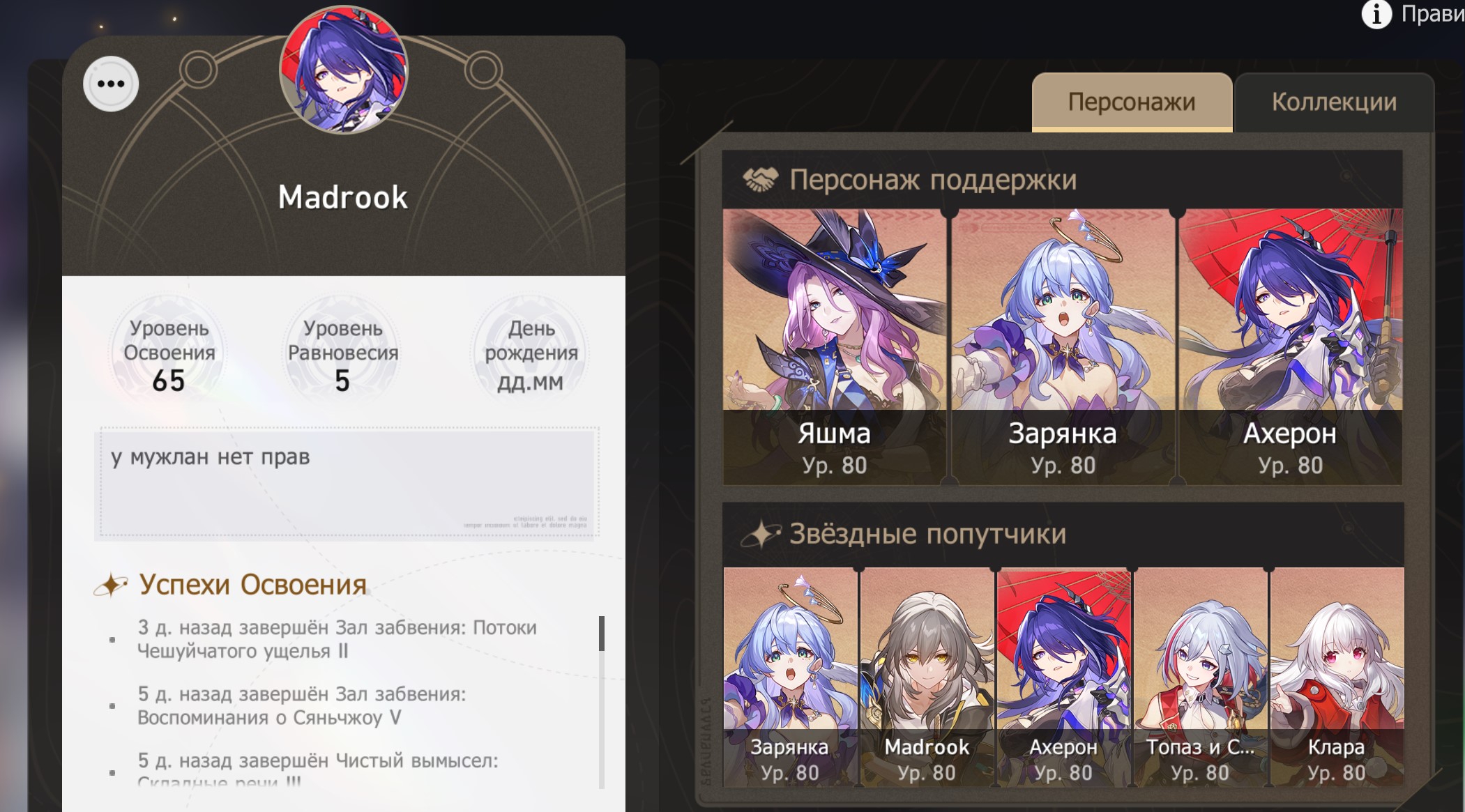Select Клара companion card
1465x812 pixels.
(x=1337, y=677)
